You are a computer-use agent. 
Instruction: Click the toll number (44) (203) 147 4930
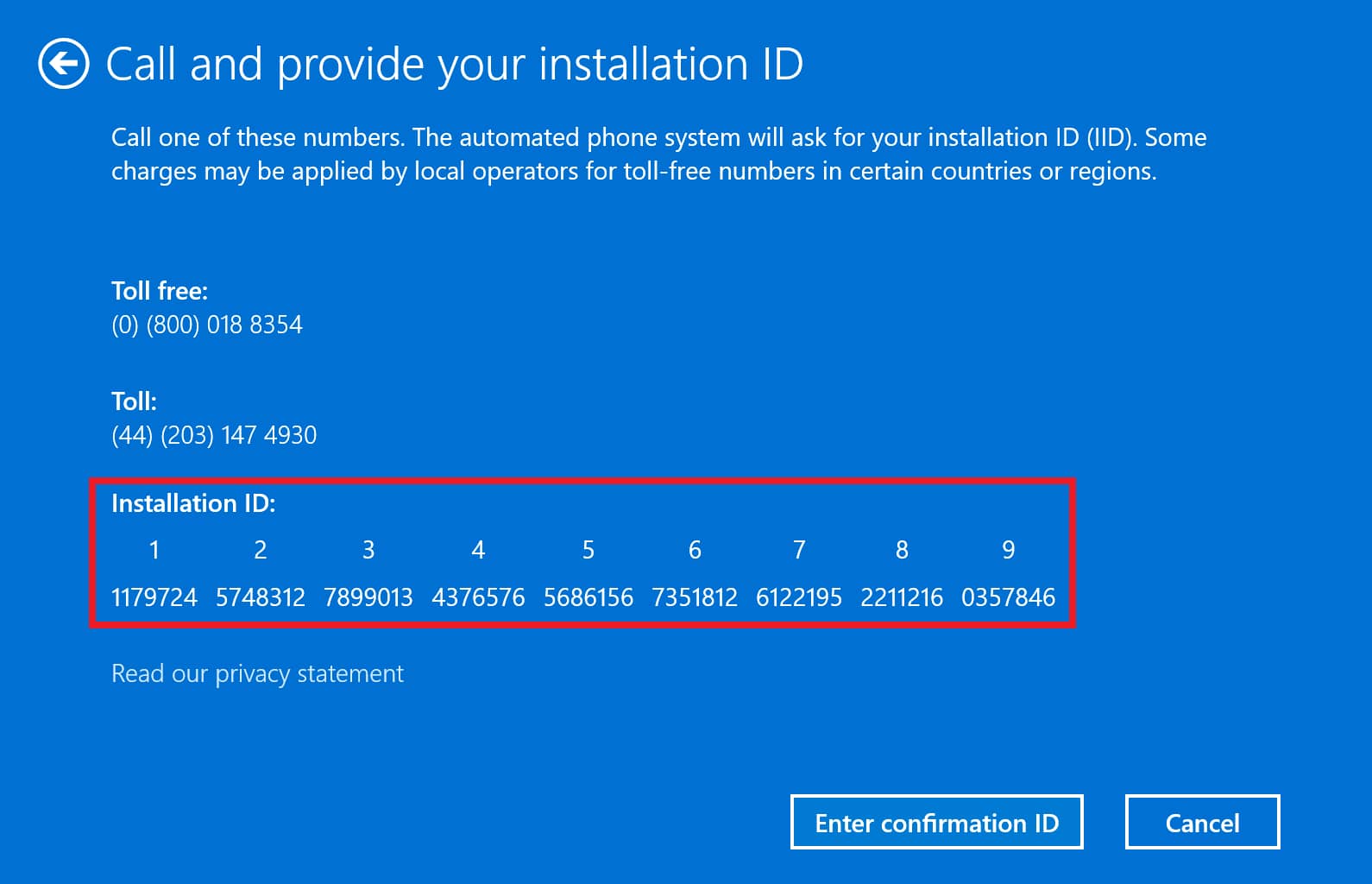click(214, 435)
